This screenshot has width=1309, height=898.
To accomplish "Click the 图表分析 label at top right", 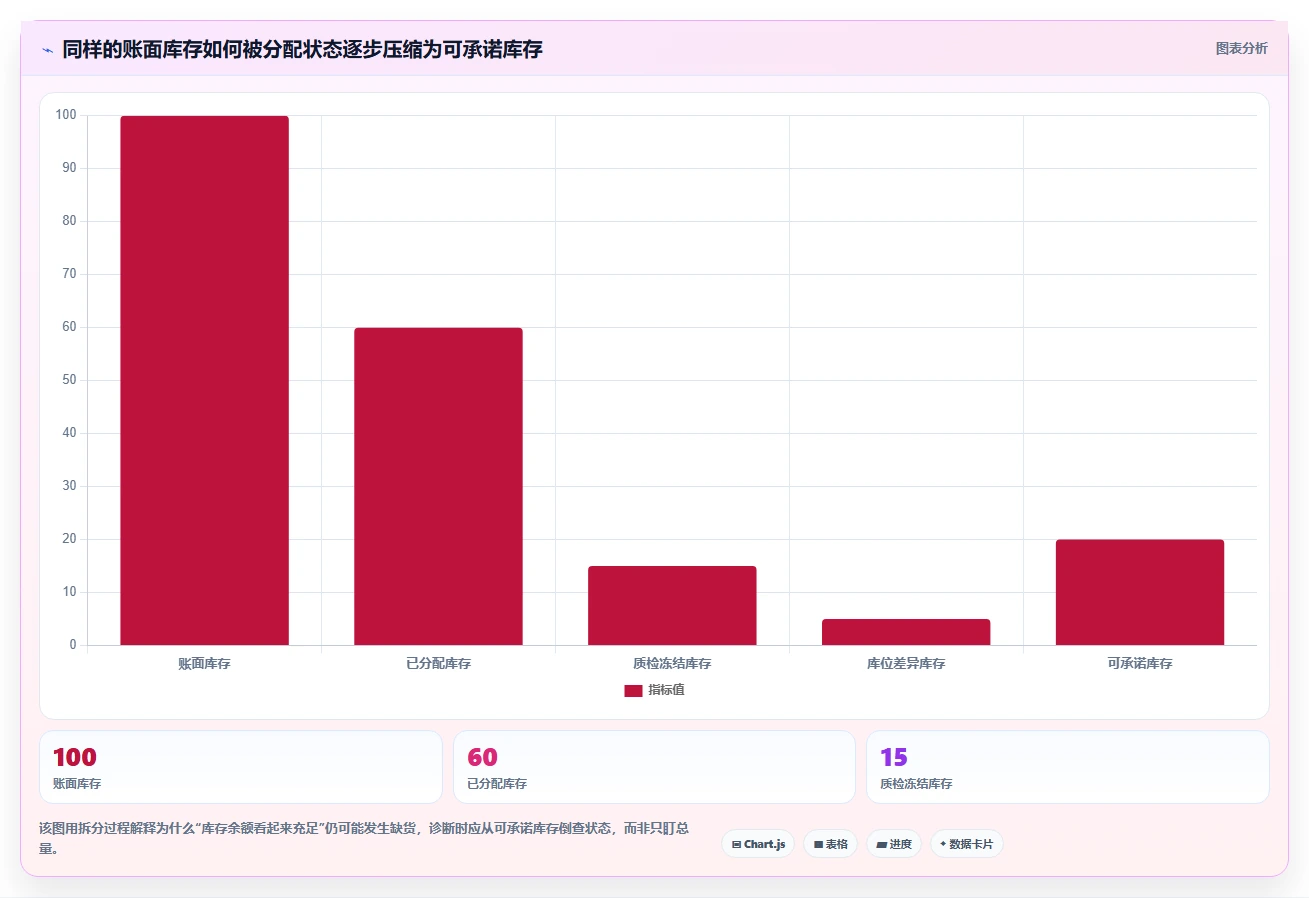I will (x=1241, y=48).
